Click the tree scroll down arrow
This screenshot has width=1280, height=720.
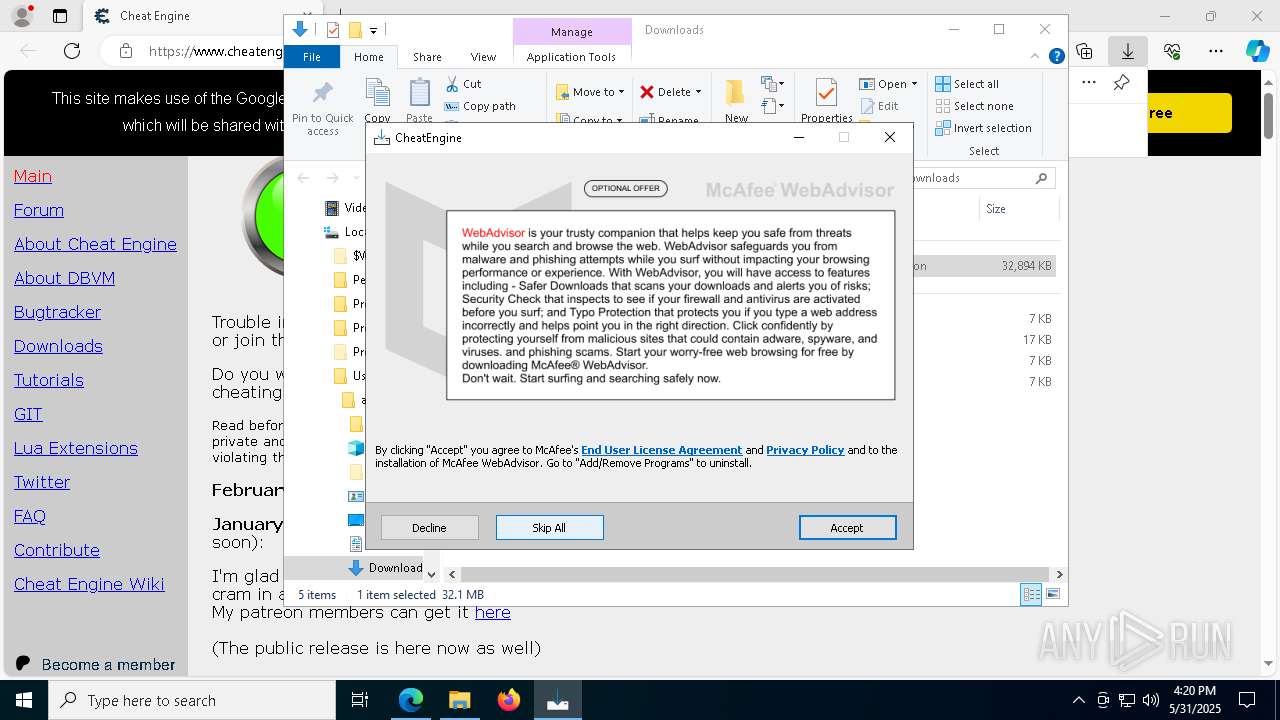pyautogui.click(x=432, y=574)
